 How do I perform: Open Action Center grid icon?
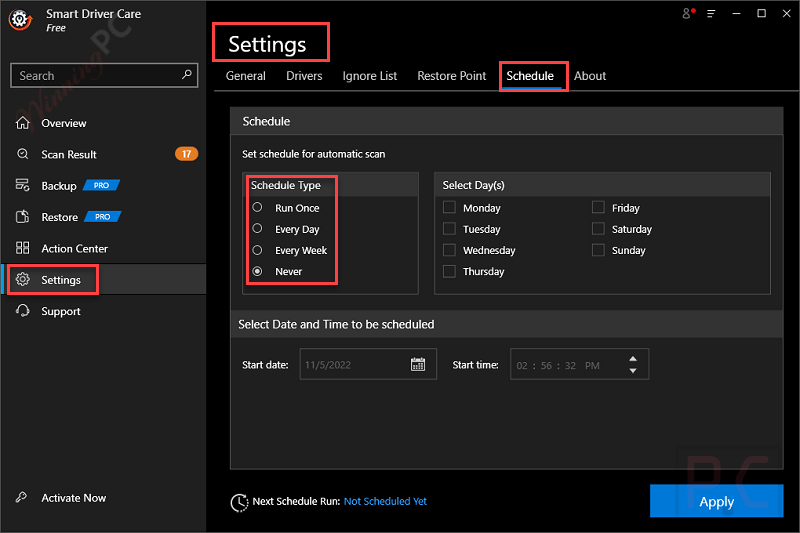coord(22,248)
